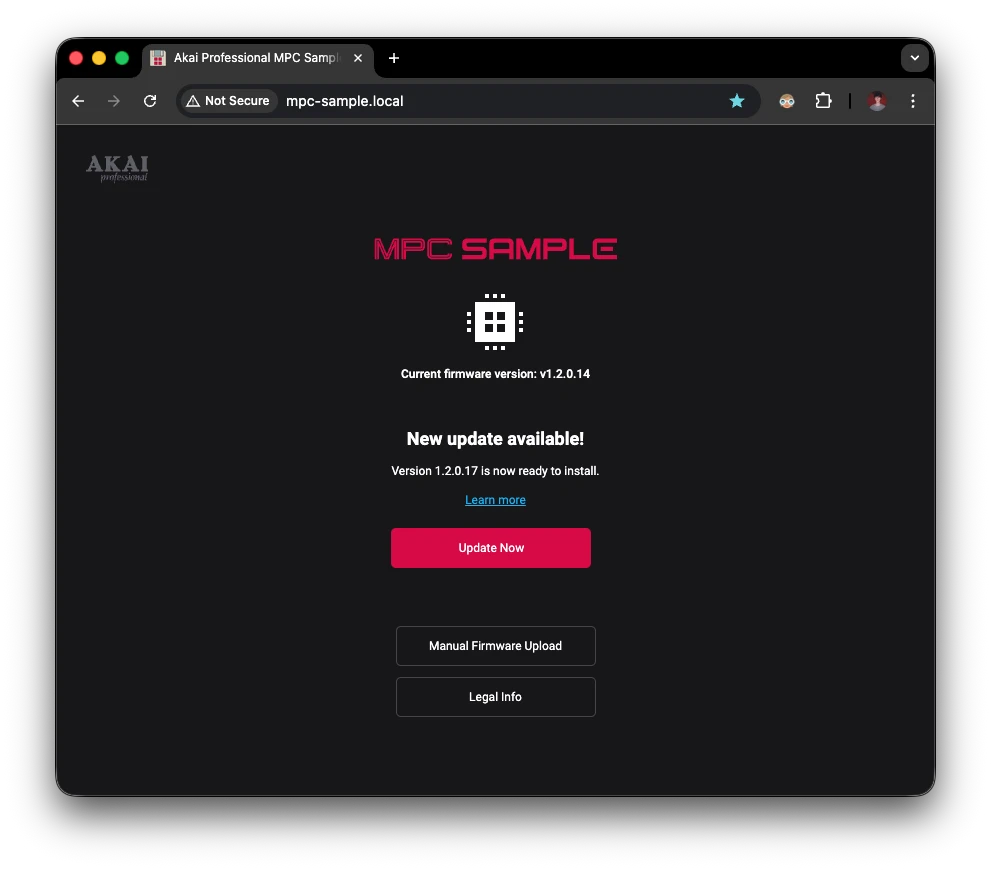
Task: Reload the mpc-sample.local page
Action: 150,101
